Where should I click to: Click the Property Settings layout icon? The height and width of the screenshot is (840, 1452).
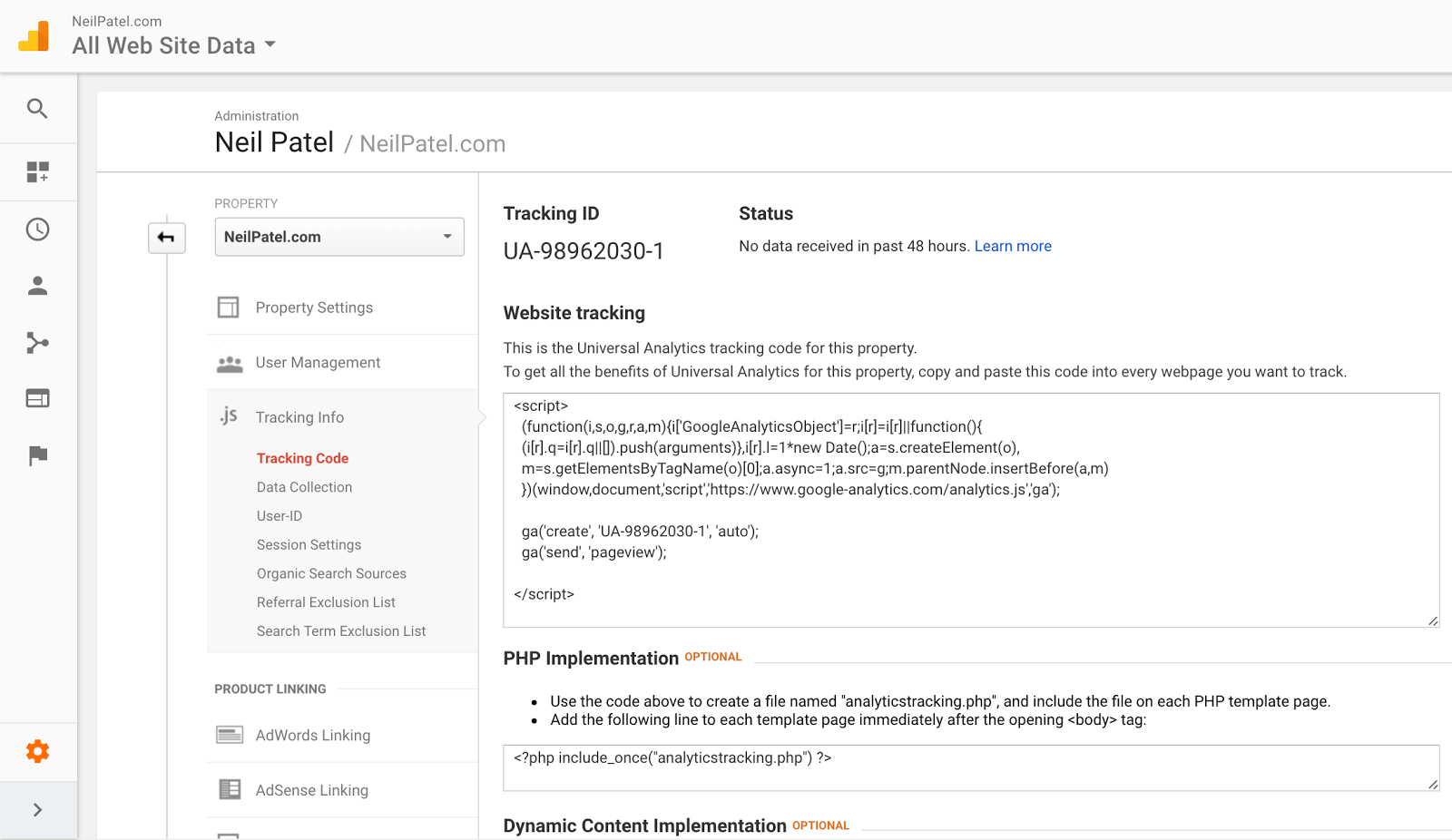229,308
